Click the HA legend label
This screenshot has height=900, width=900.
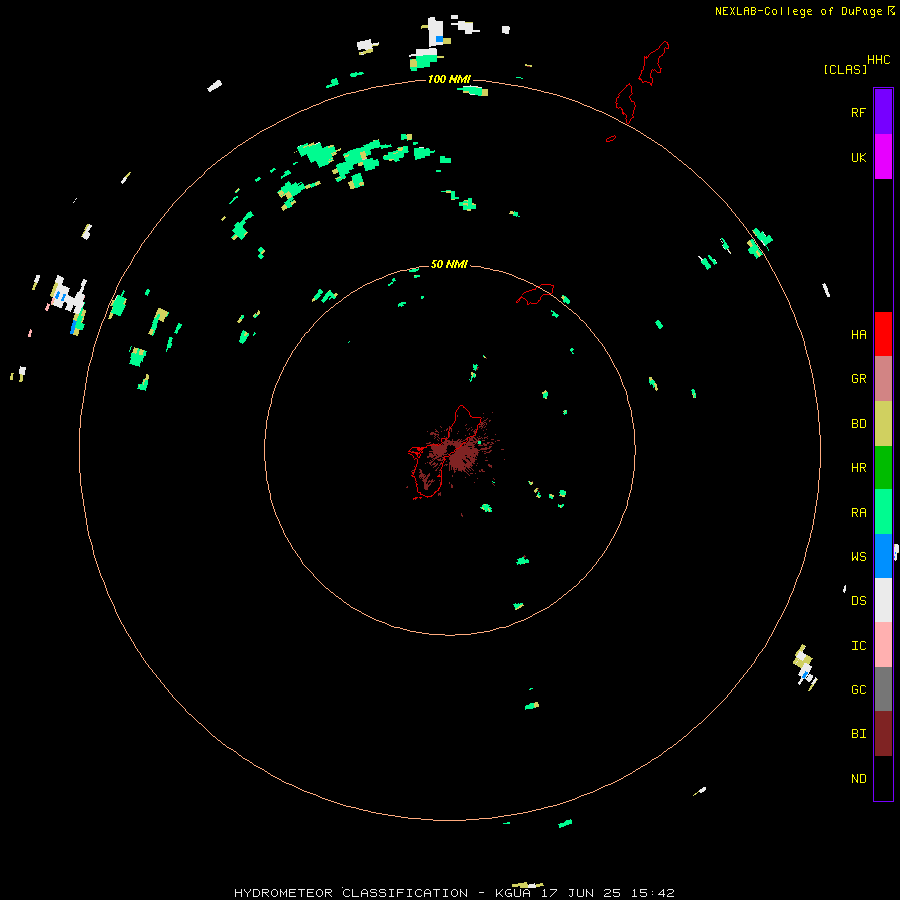pyautogui.click(x=858, y=335)
